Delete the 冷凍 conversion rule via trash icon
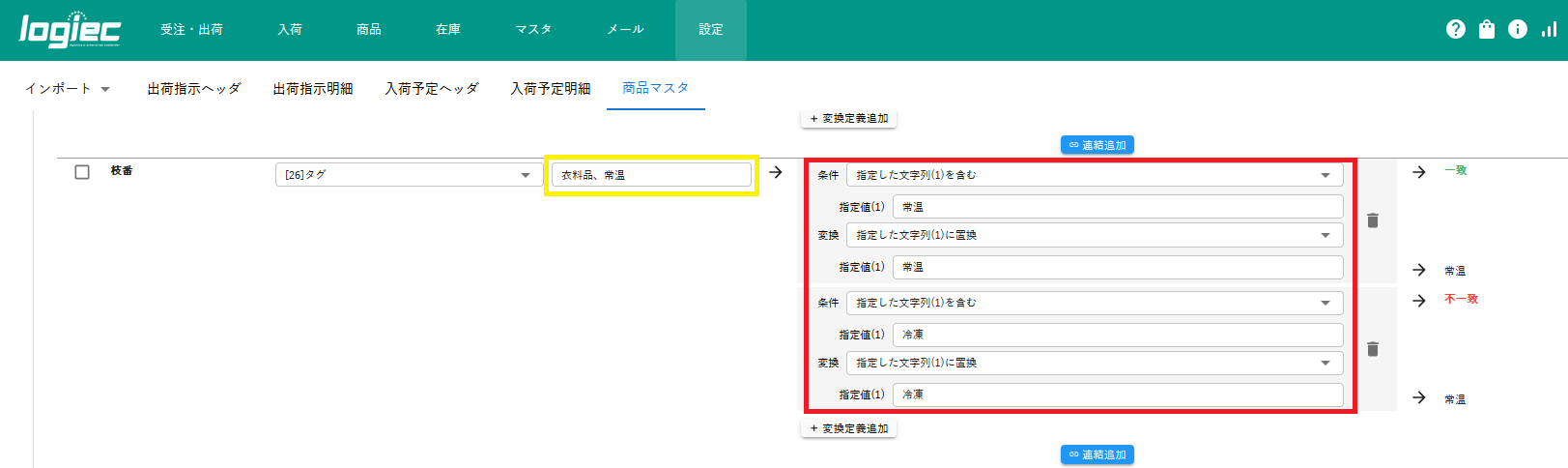Image resolution: width=1568 pixels, height=468 pixels. (x=1372, y=349)
